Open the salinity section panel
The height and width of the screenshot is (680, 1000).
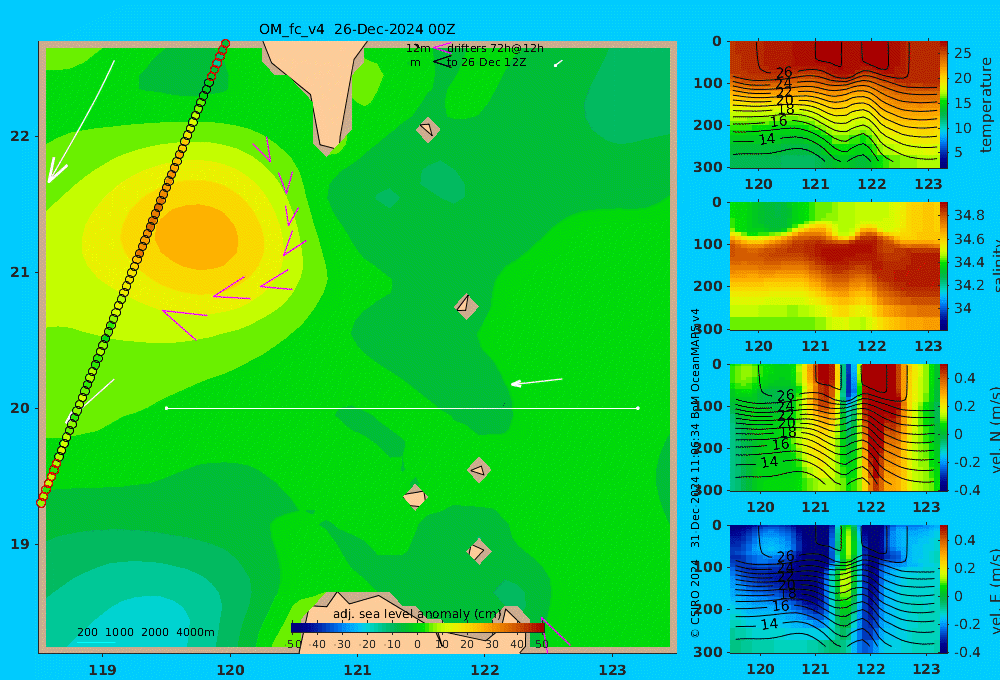coord(835,266)
